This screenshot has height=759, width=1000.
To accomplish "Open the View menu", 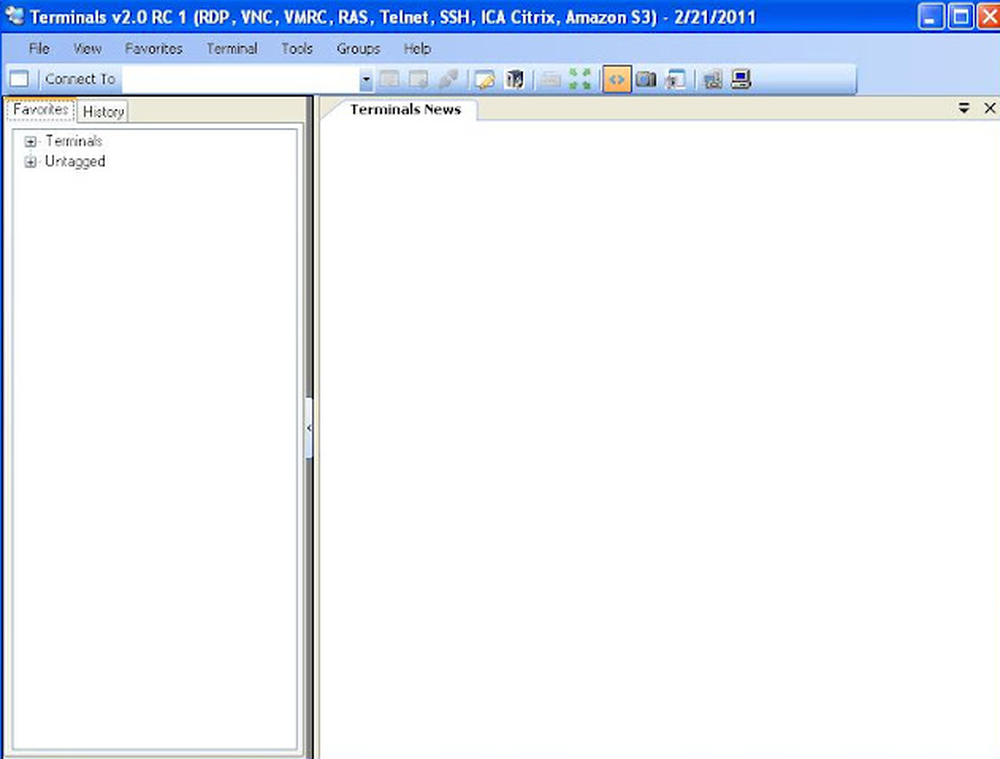I will tap(87, 48).
